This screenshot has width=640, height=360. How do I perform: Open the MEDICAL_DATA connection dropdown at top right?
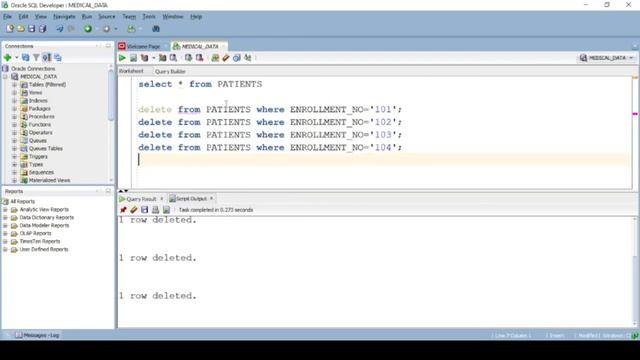point(607,58)
